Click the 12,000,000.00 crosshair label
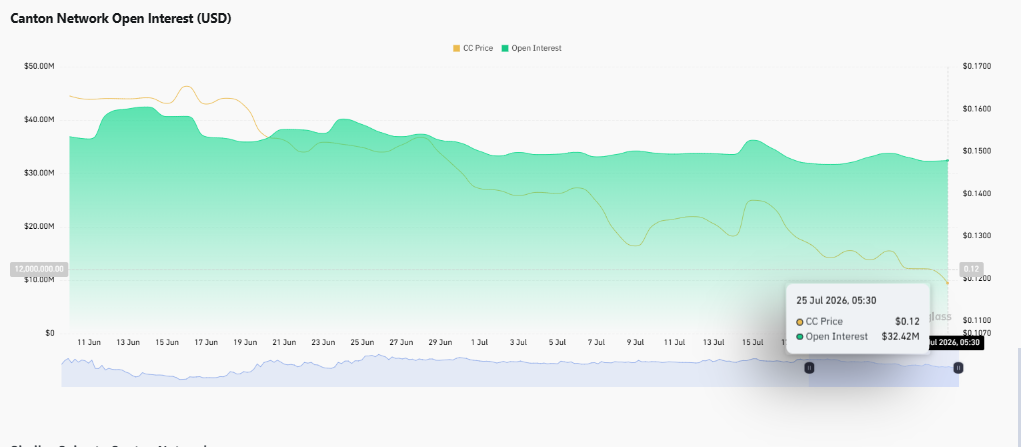 click(38, 269)
